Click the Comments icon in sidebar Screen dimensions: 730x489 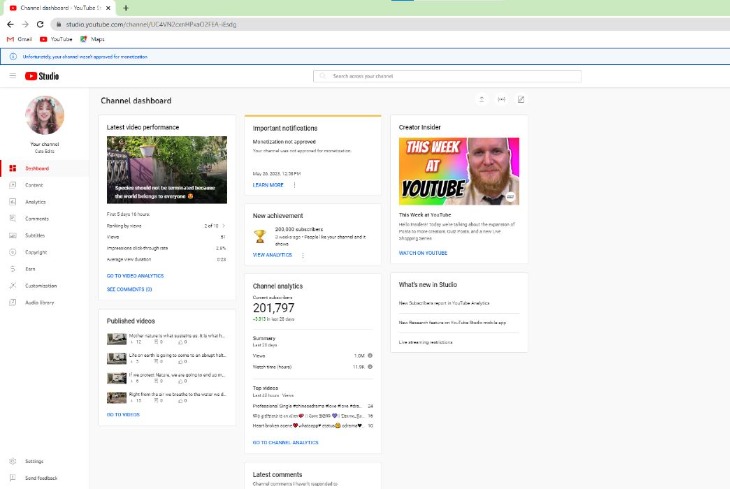point(13,218)
